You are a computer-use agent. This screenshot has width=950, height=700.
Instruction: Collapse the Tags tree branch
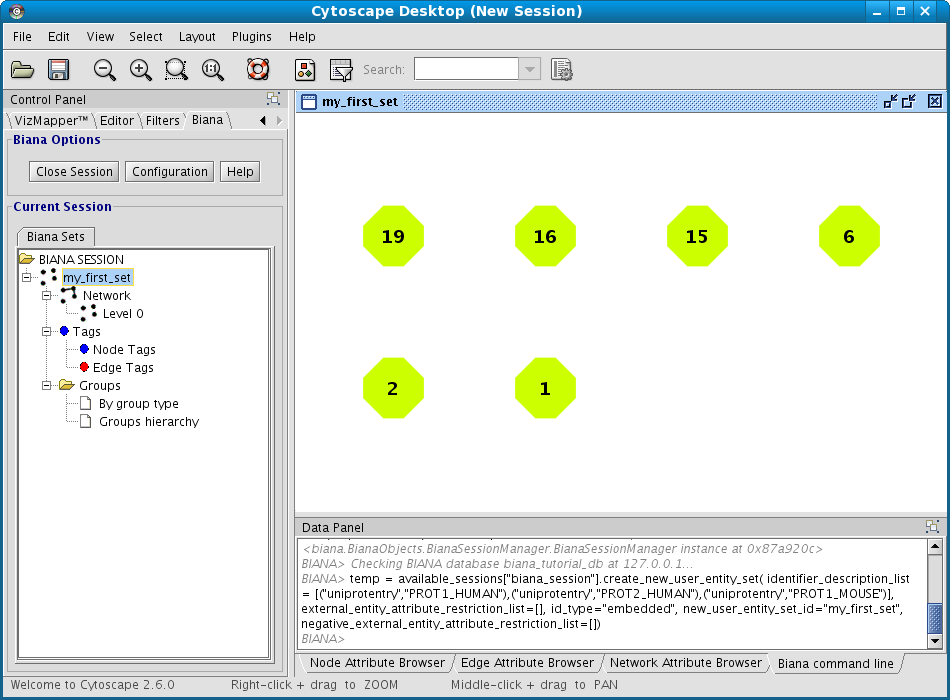[x=47, y=332]
